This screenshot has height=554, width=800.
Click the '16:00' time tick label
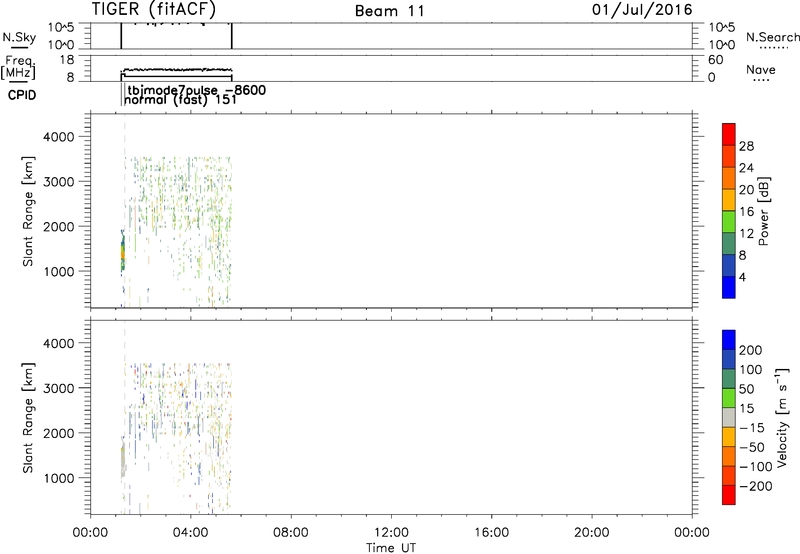click(x=491, y=533)
